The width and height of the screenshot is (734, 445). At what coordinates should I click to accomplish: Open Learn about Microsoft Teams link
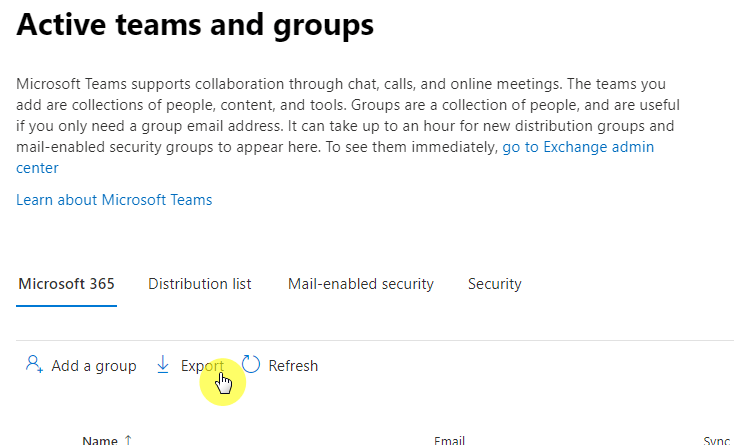click(114, 200)
